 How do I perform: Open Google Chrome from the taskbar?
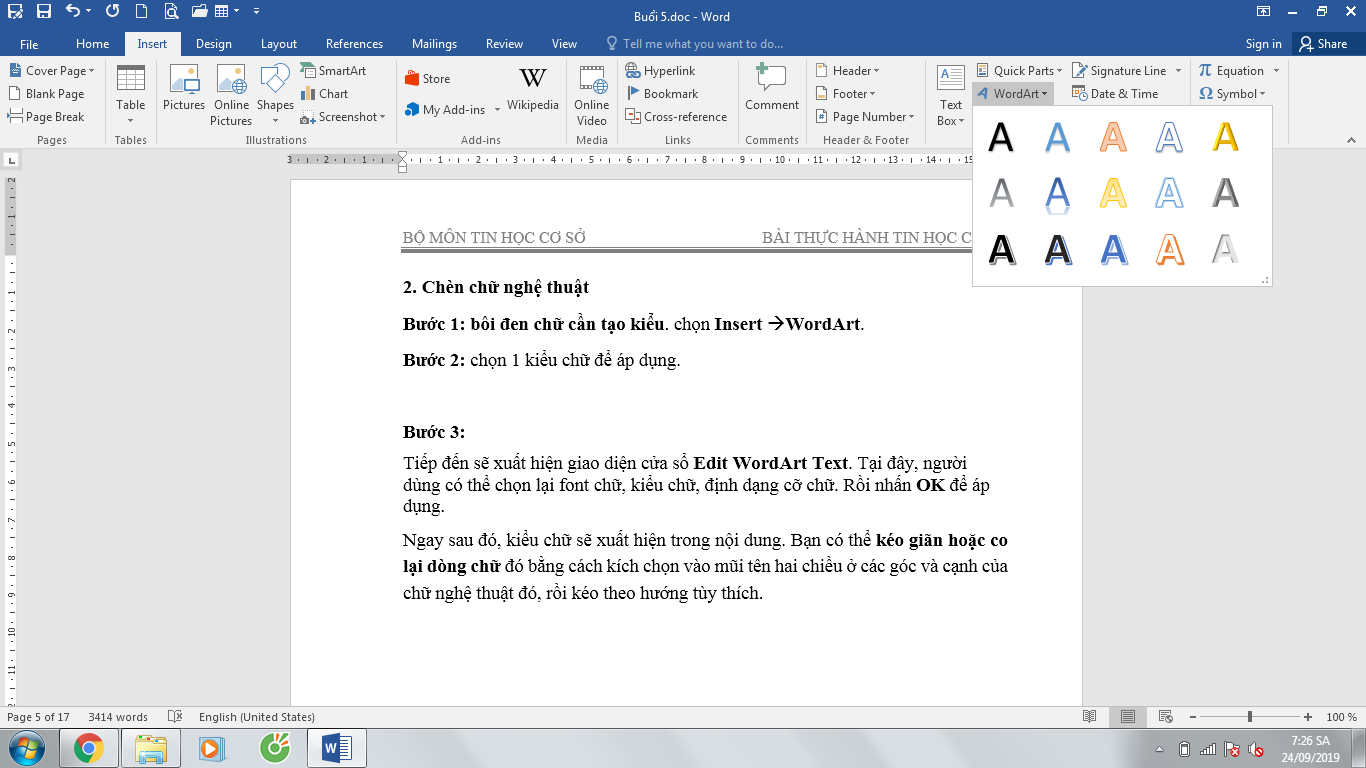click(88, 748)
